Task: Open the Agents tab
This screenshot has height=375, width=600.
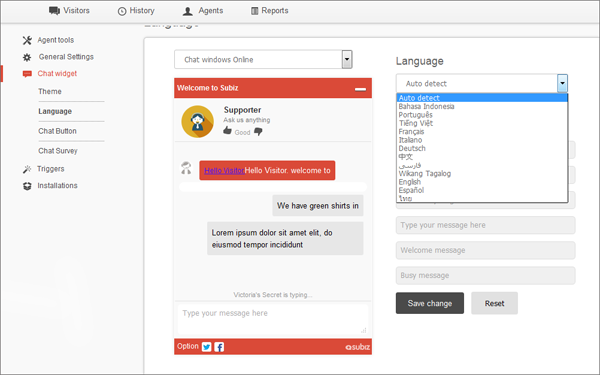Action: (x=203, y=11)
